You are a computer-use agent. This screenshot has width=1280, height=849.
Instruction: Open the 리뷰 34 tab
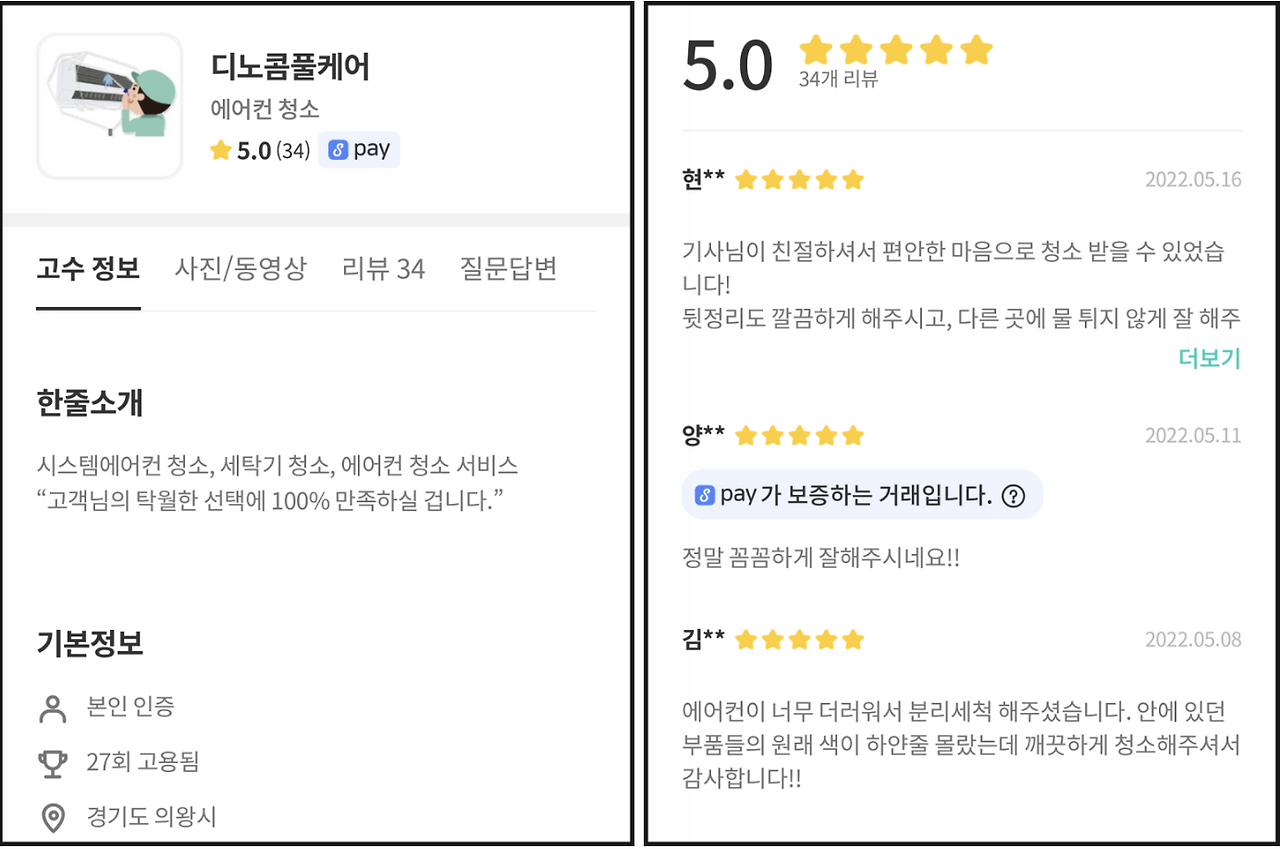(x=383, y=269)
